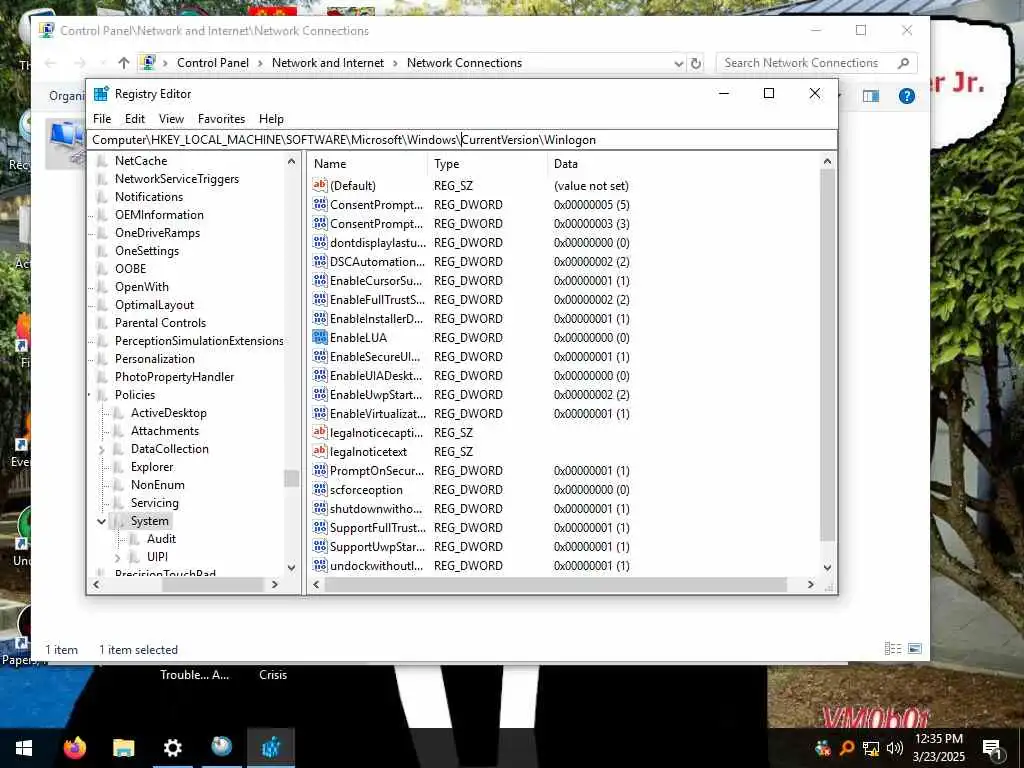Expand the DataCollection key in tree
This screenshot has height=768, width=1024.
[x=102, y=449]
